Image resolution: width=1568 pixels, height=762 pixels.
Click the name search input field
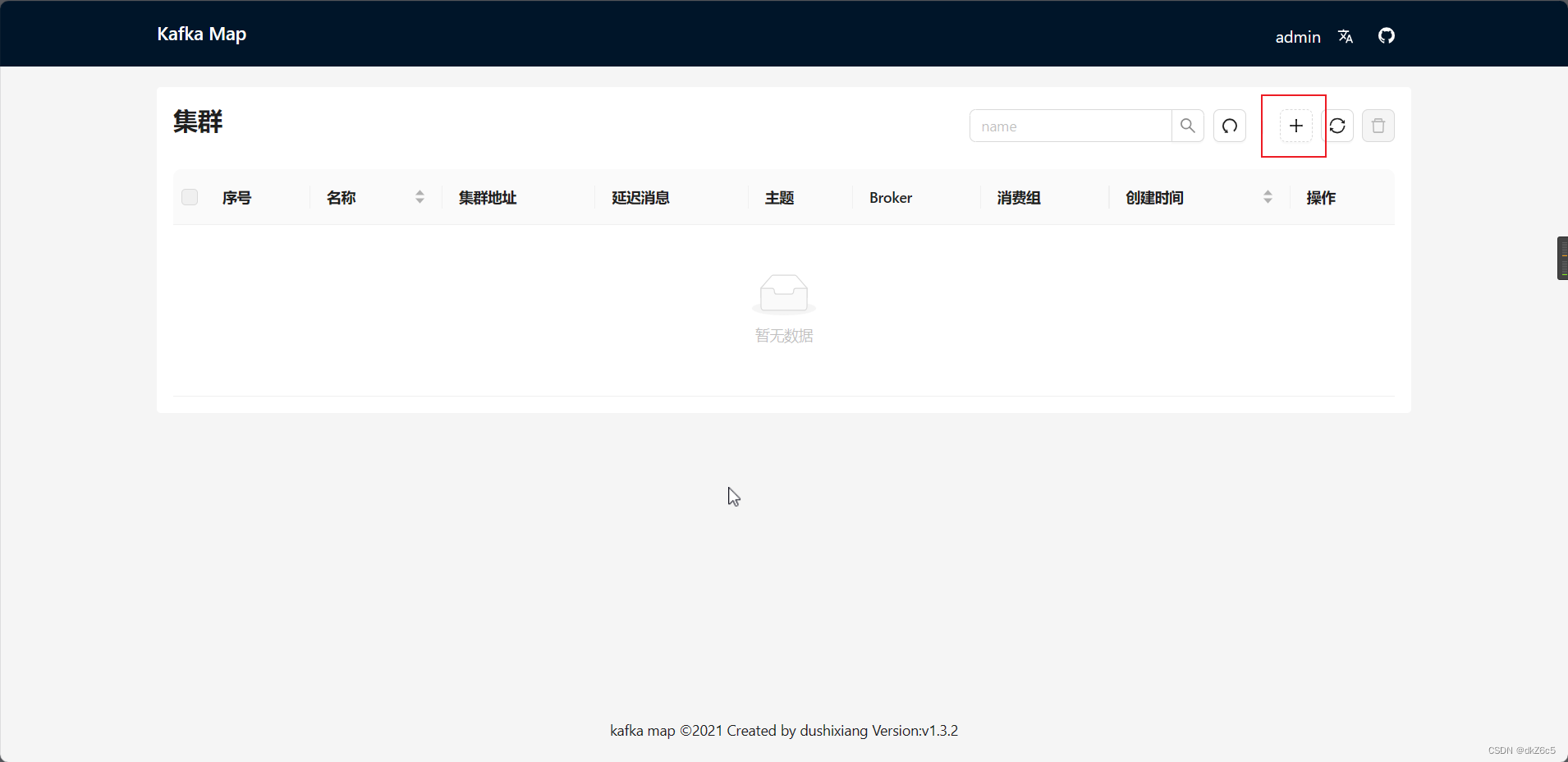click(1071, 126)
